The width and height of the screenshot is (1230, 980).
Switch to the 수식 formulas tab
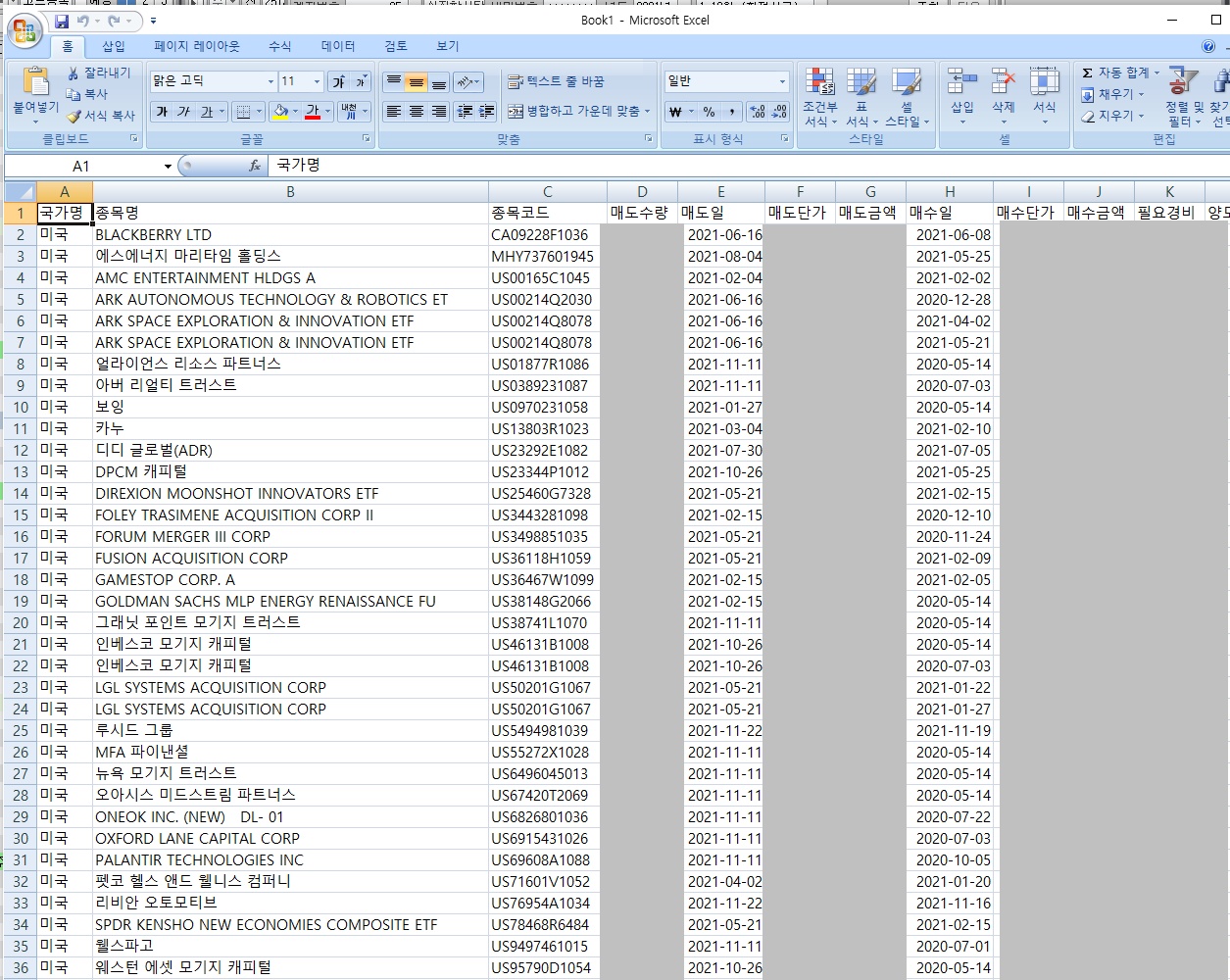tap(280, 46)
